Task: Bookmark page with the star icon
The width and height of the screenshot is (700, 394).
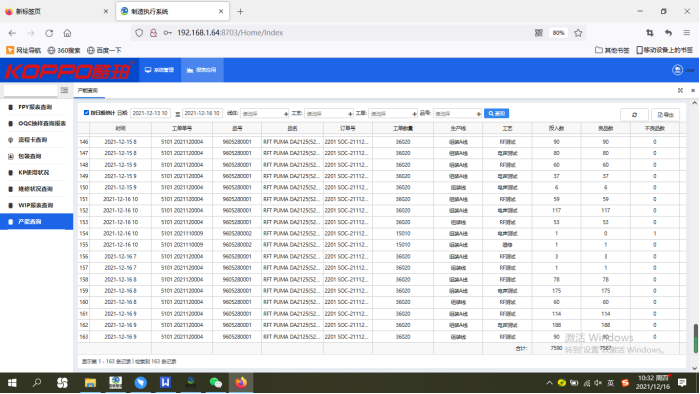Action: point(578,33)
